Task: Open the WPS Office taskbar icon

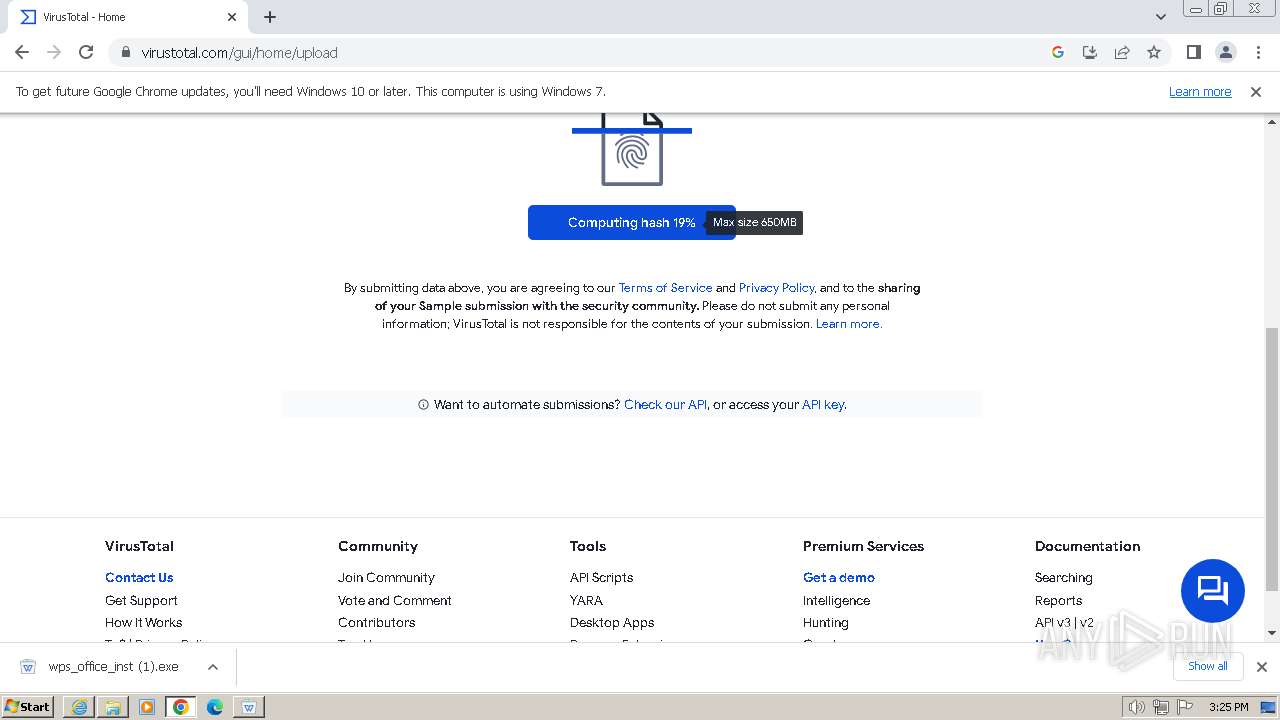Action: 249,706
